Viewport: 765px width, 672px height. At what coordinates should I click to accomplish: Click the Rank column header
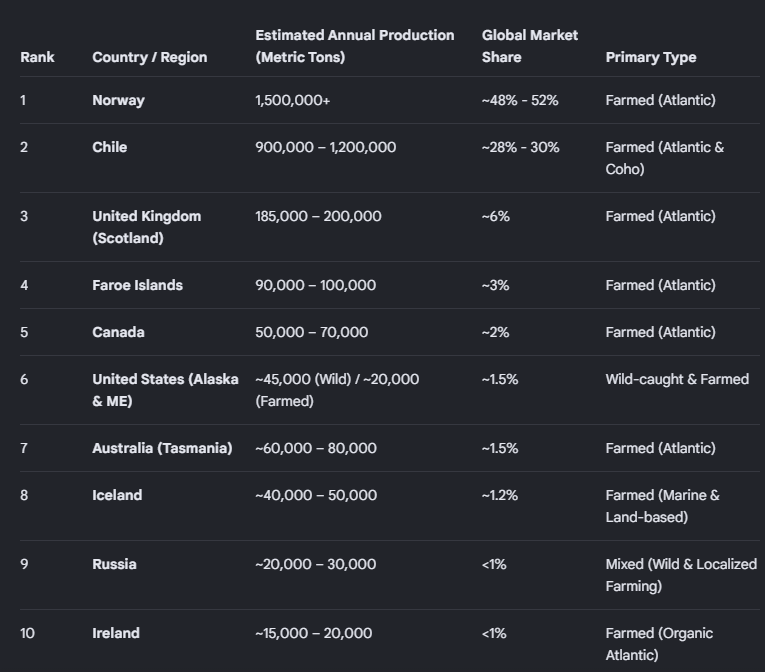(37, 57)
